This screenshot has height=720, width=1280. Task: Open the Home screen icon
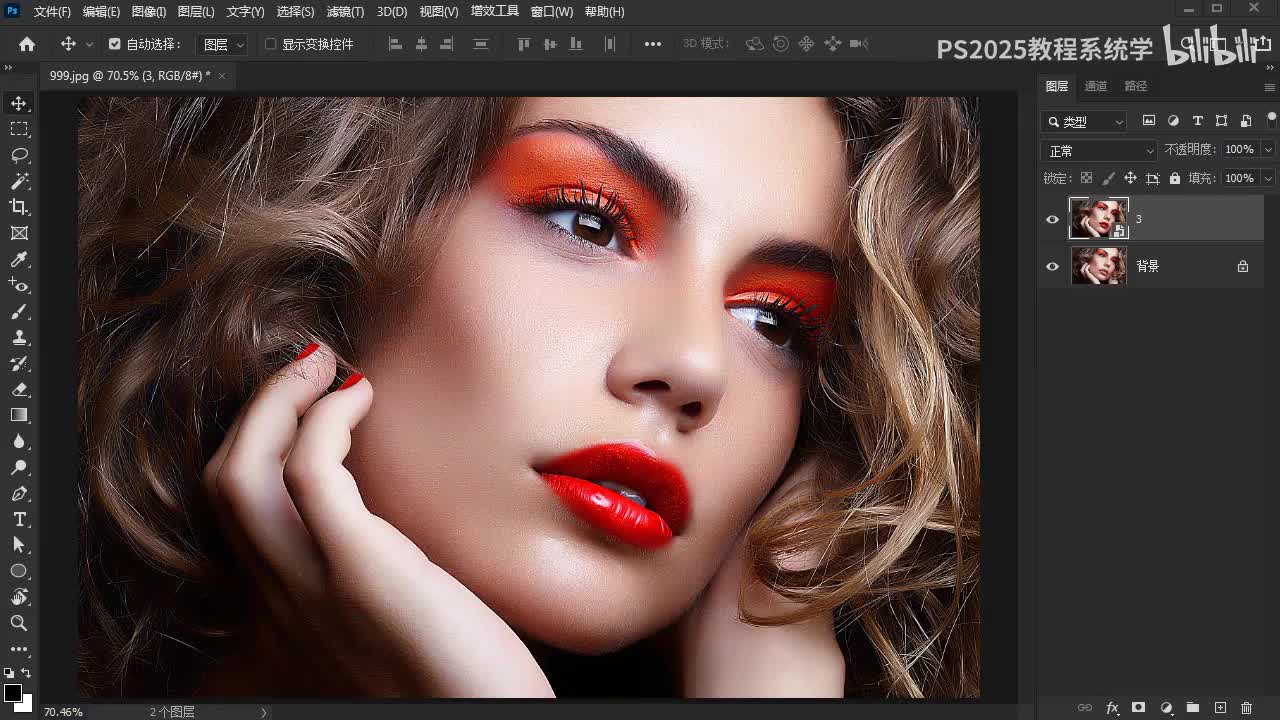(x=27, y=44)
